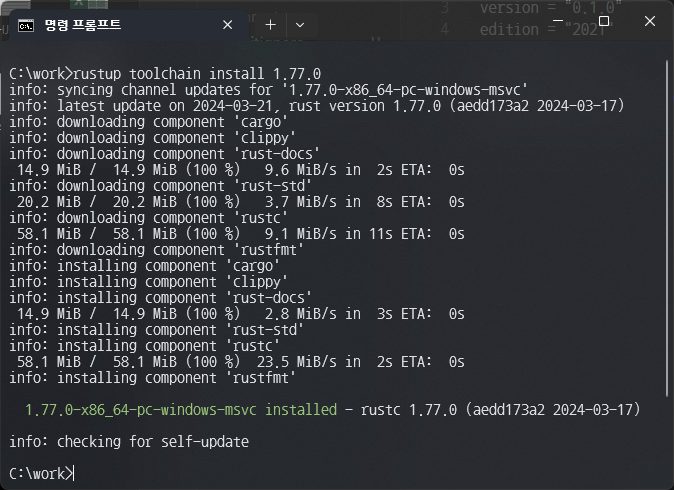Click the Command Prompt tab icon
The image size is (674, 490).
pos(26,26)
